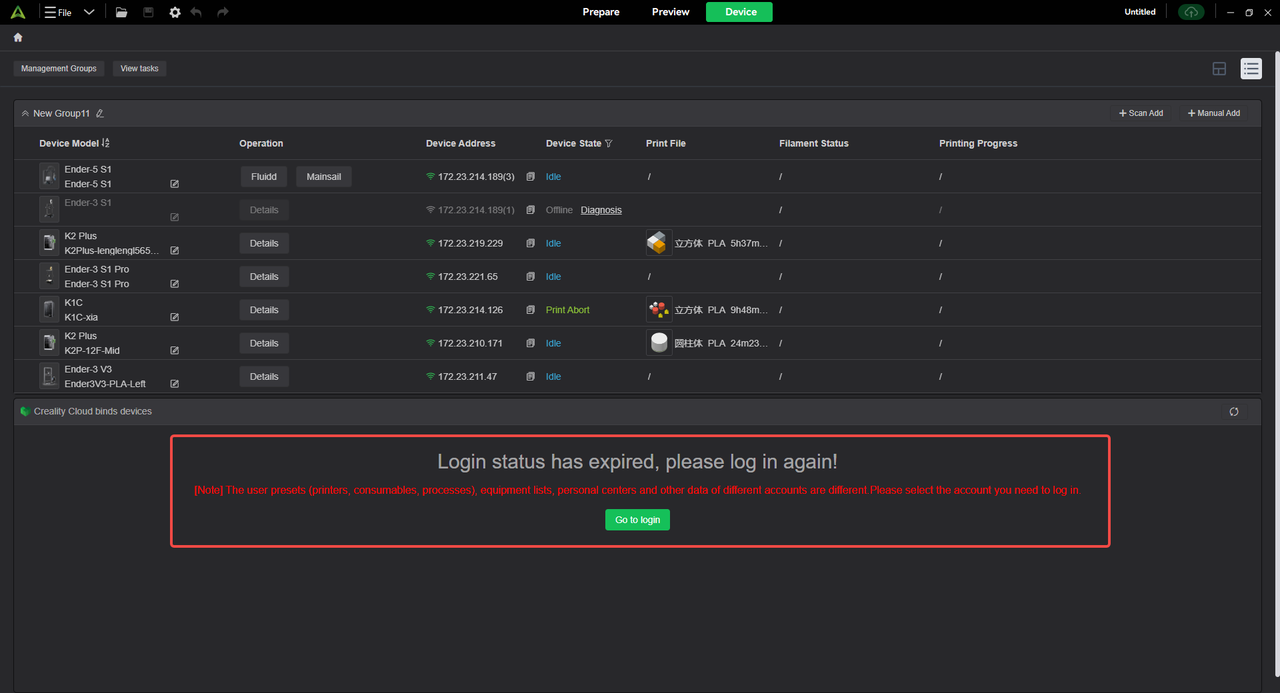
Task: Edit the K1C-xia device name
Action: pyautogui.click(x=174, y=317)
